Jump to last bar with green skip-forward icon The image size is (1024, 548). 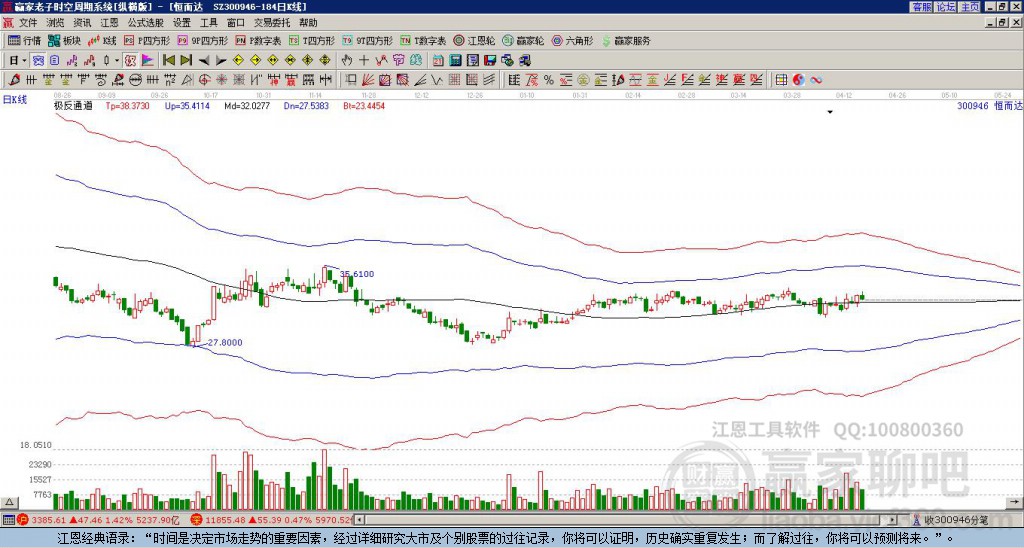pyautogui.click(x=186, y=61)
